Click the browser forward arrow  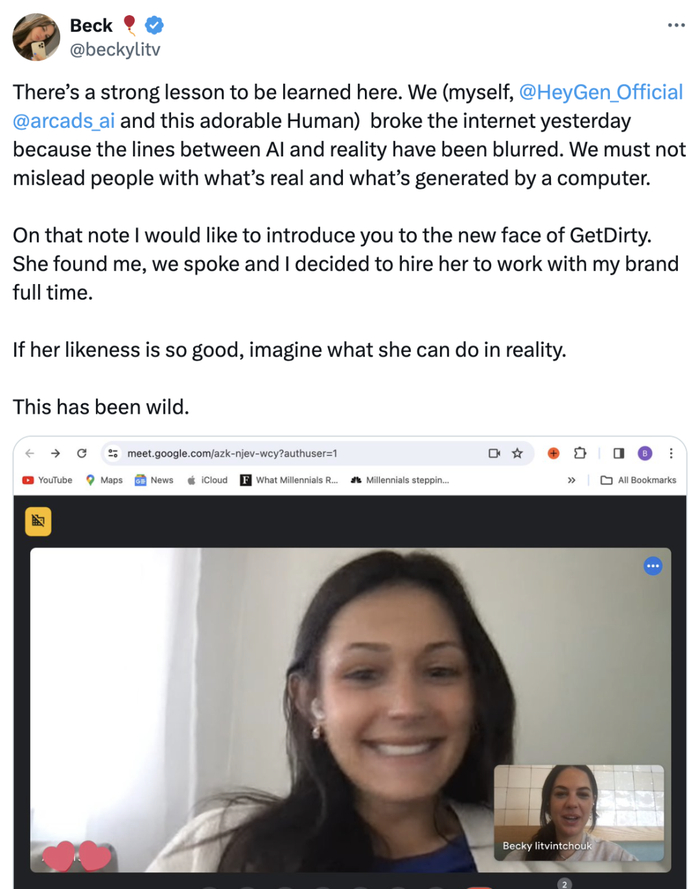[x=55, y=453]
